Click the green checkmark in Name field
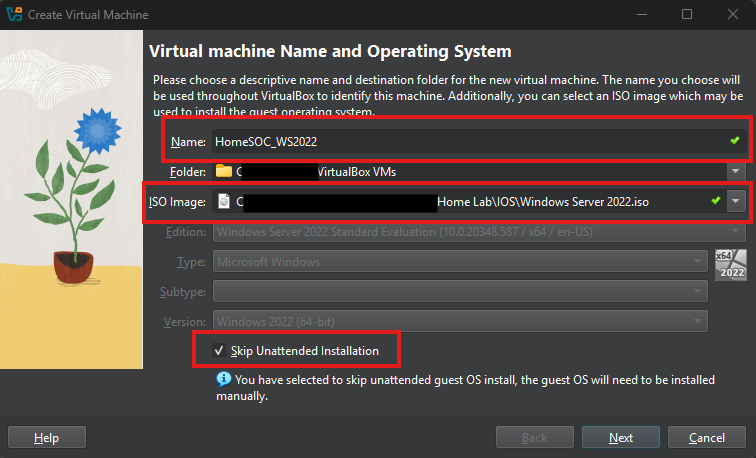 pos(736,142)
